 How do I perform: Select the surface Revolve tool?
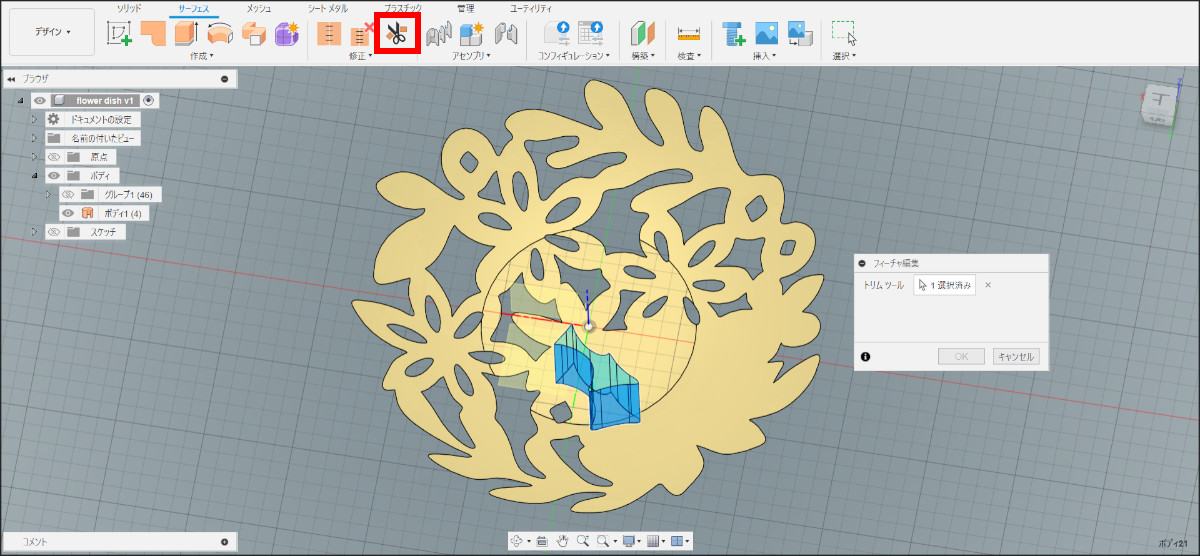pos(220,34)
